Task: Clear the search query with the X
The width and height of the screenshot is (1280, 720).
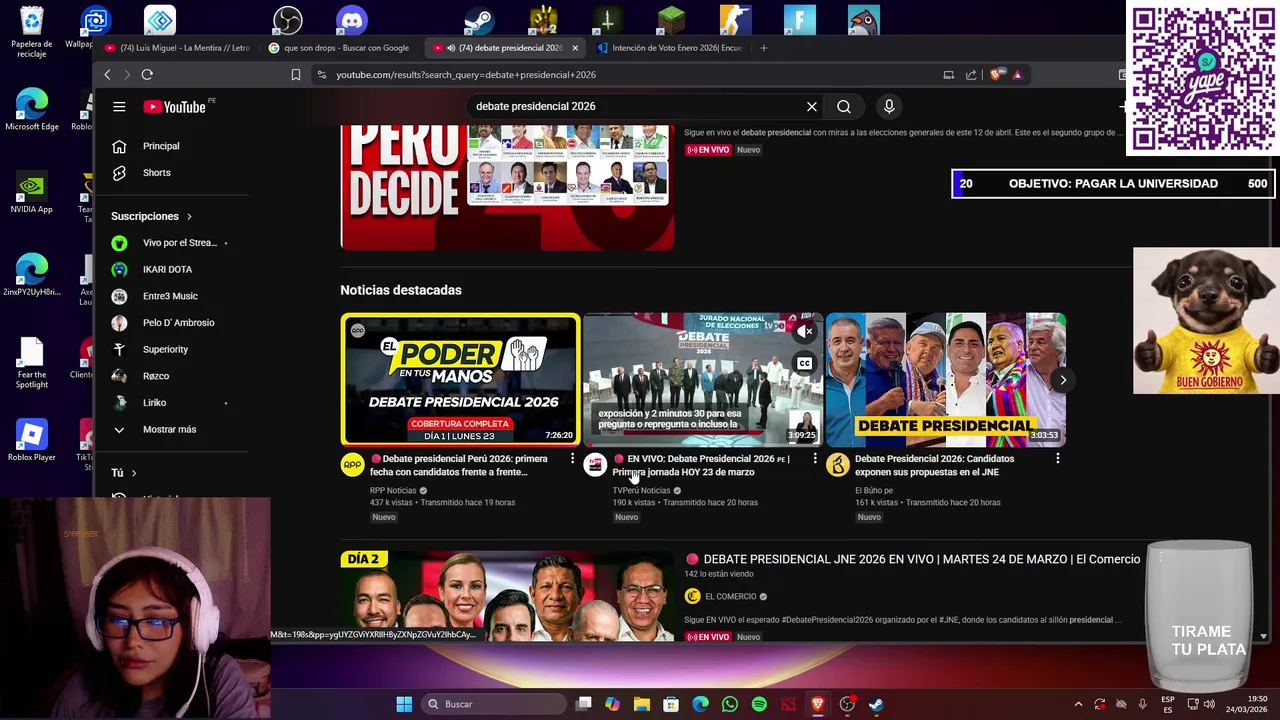Action: [x=812, y=107]
